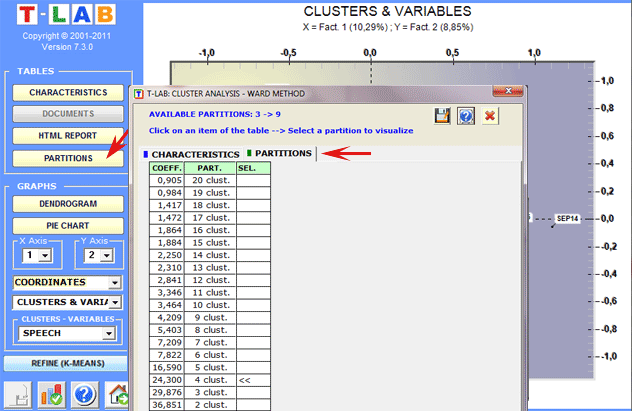Select the 4 clust. partition row

point(210,380)
